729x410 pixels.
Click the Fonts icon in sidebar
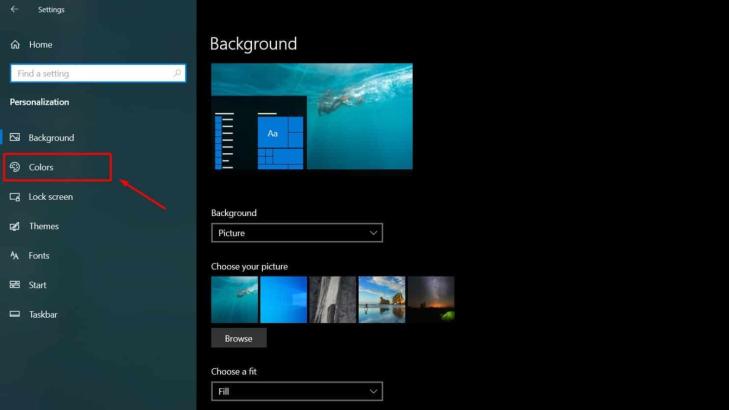tap(15, 256)
